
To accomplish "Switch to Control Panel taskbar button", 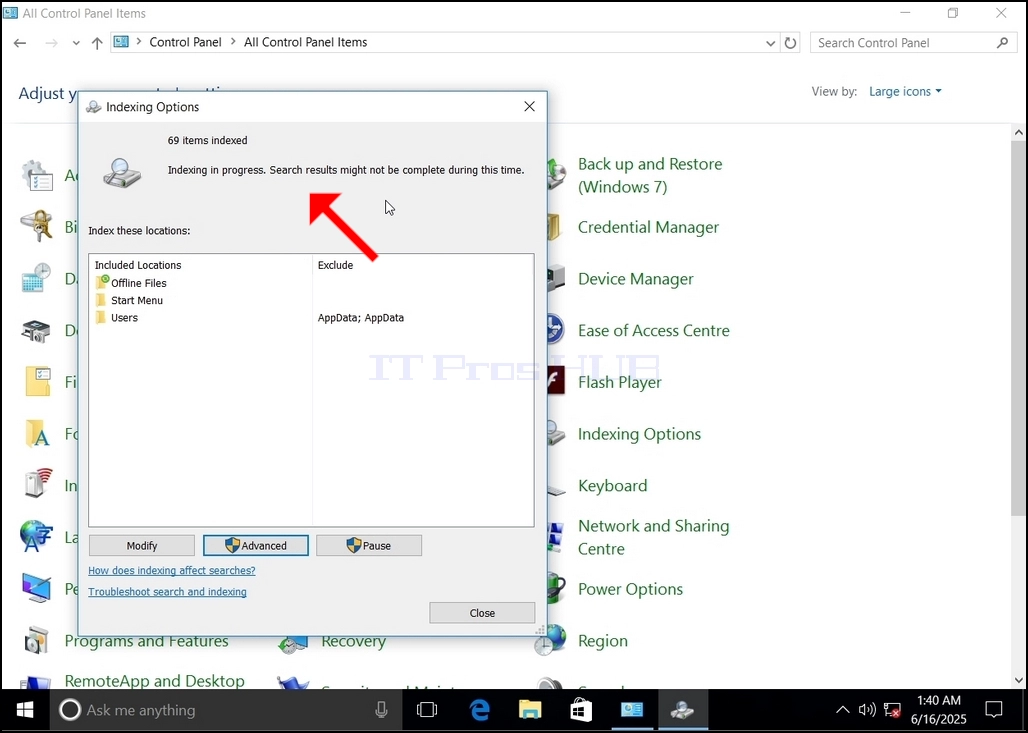I will point(632,710).
